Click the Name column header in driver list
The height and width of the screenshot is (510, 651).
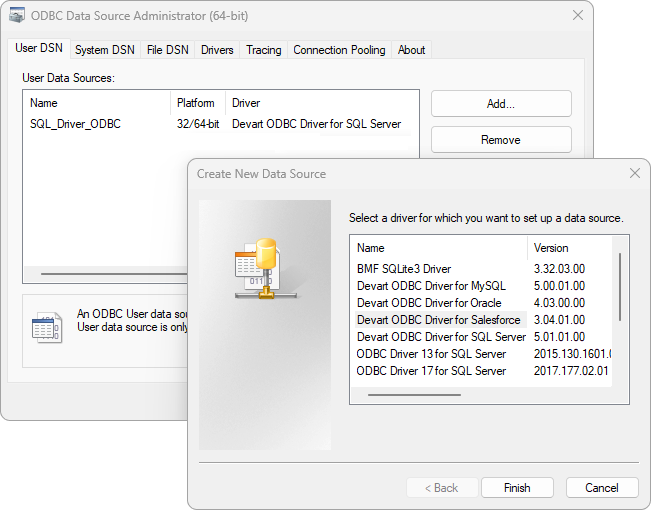(x=439, y=248)
